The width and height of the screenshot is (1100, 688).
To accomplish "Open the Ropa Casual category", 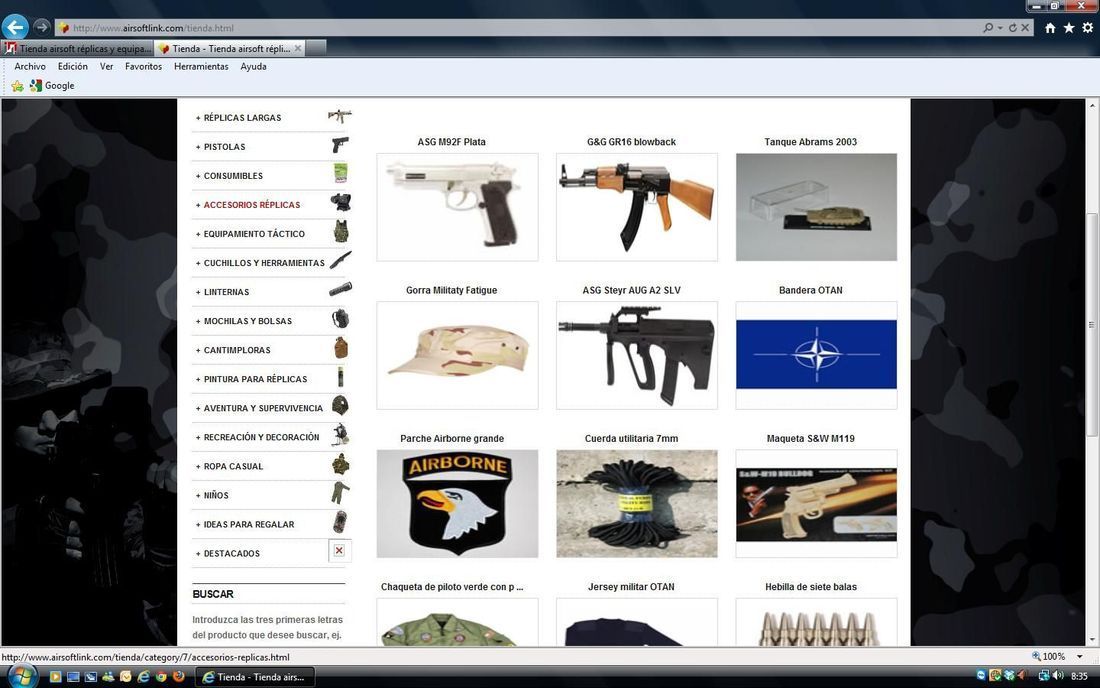I will pyautogui.click(x=234, y=466).
